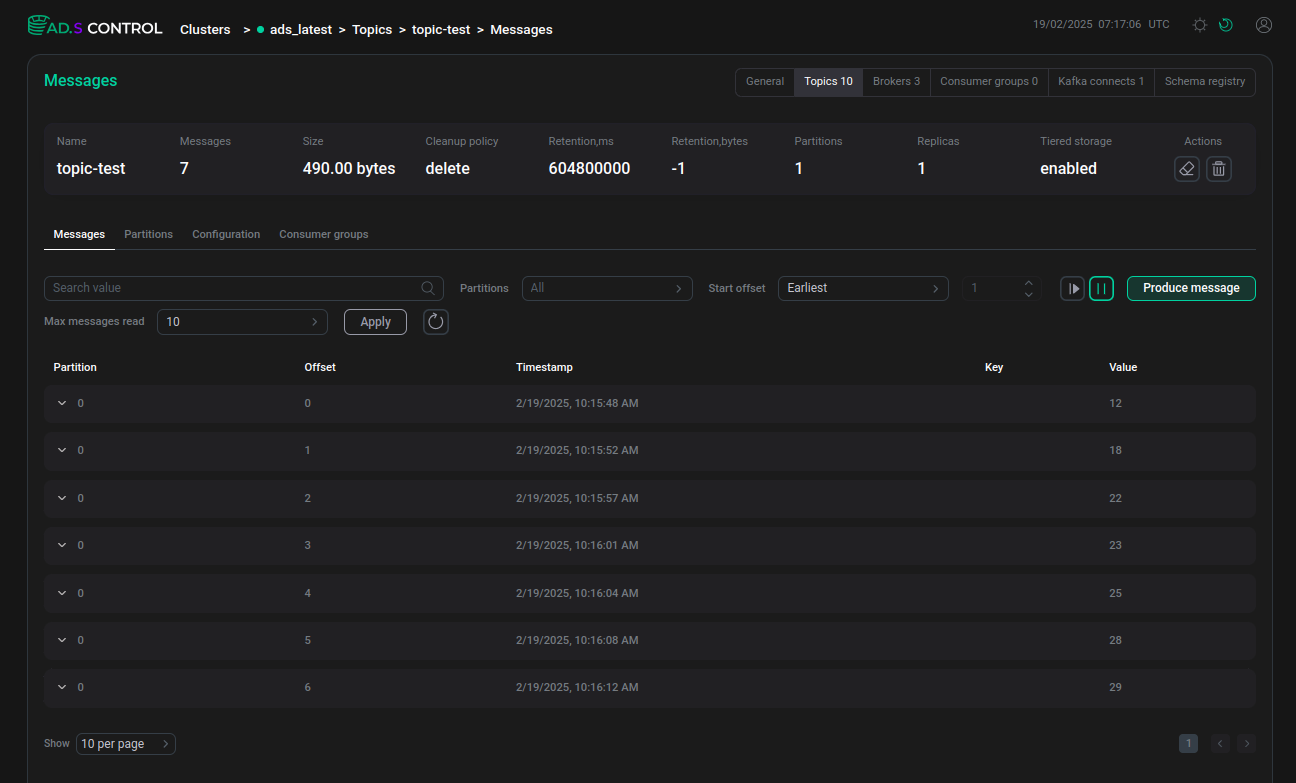Click the value 12 cell
Image resolution: width=1296 pixels, height=783 pixels.
(1115, 403)
